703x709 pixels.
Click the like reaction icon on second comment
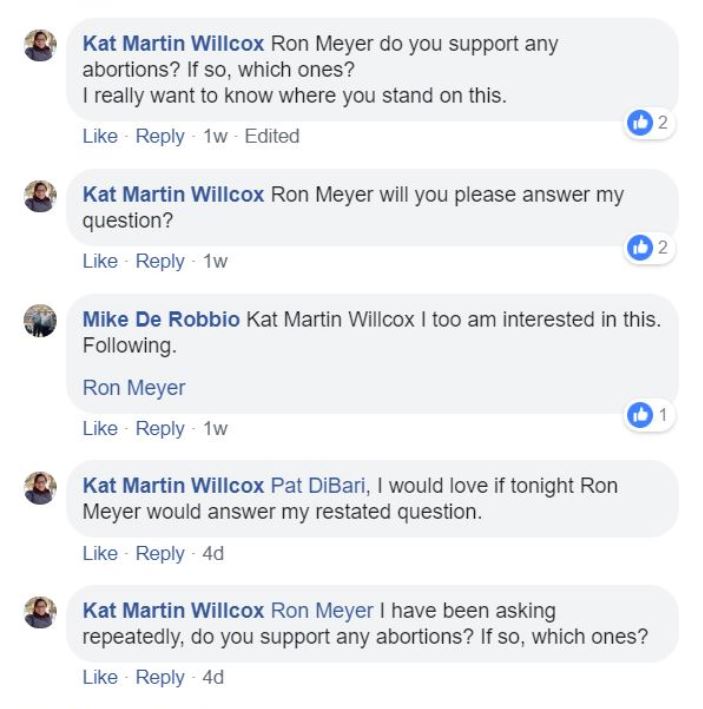(640, 248)
